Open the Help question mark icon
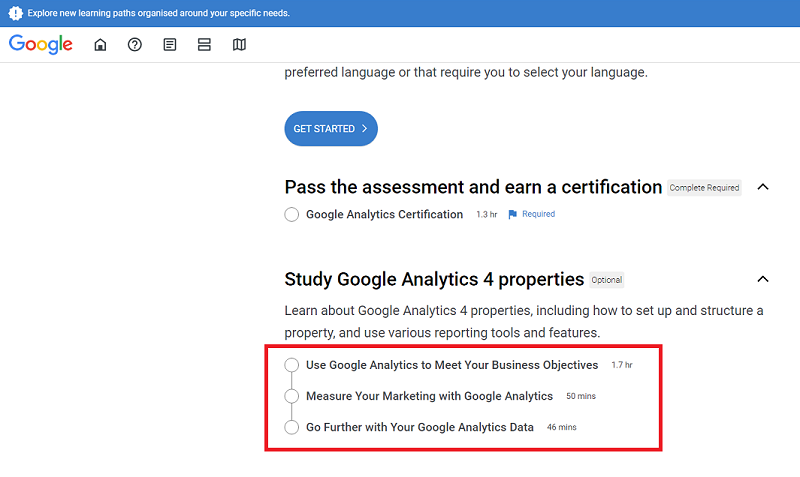Image resolution: width=800 pixels, height=477 pixels. click(x=135, y=45)
